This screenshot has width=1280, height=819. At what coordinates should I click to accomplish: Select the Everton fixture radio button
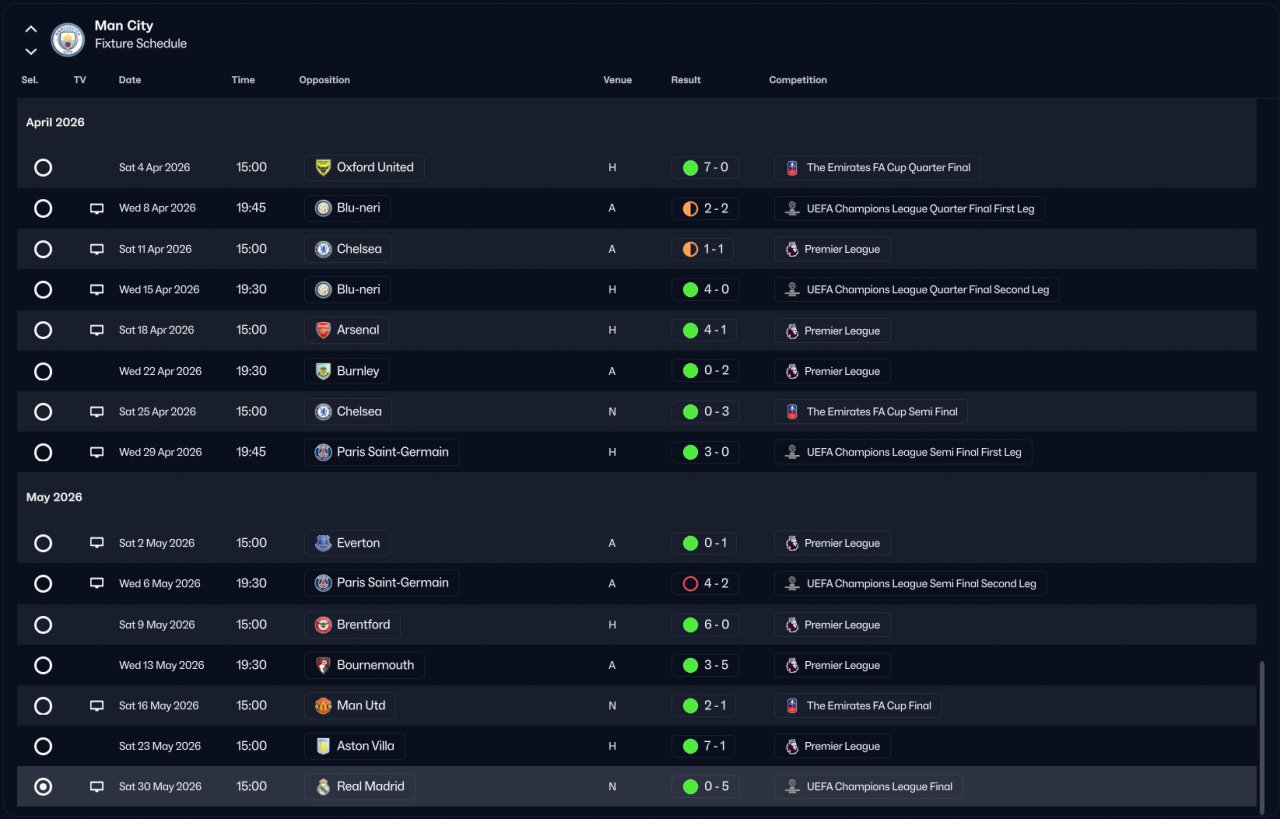(43, 543)
